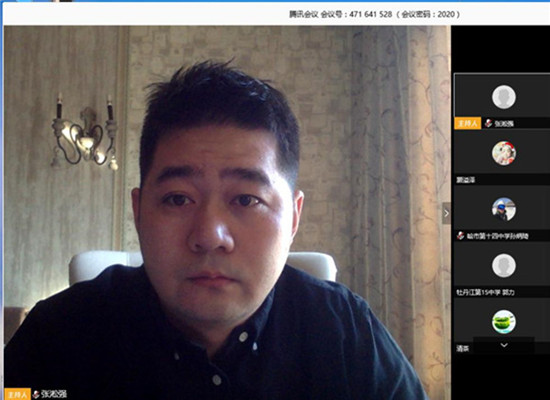This screenshot has width=550, height=400.
Task: Select the host's gray default avatar in the sidebar
Action: pos(504,97)
